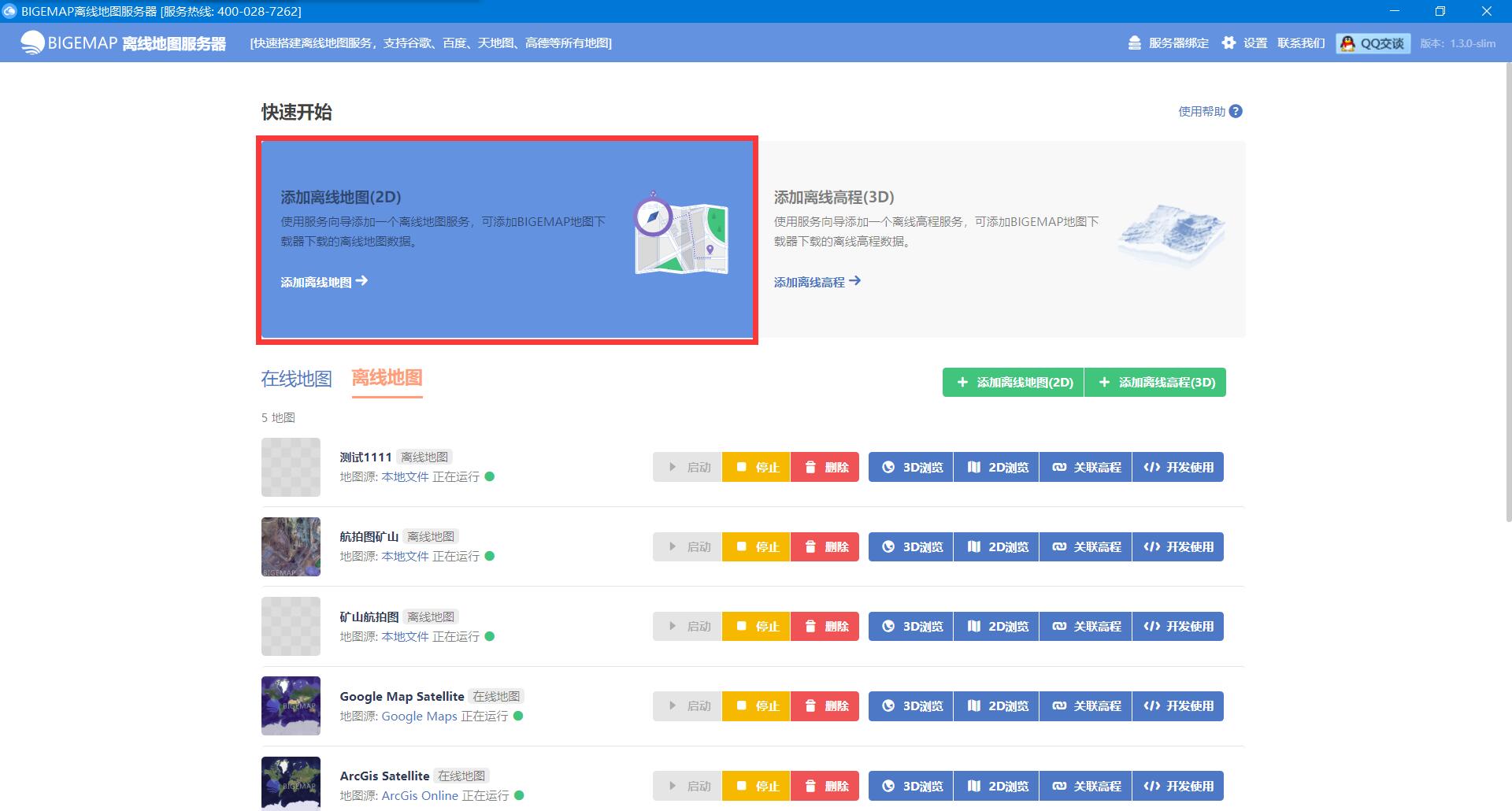This screenshot has height=811, width=1512.
Task: Click the map compass illustration in 2D card
Action: click(x=681, y=233)
